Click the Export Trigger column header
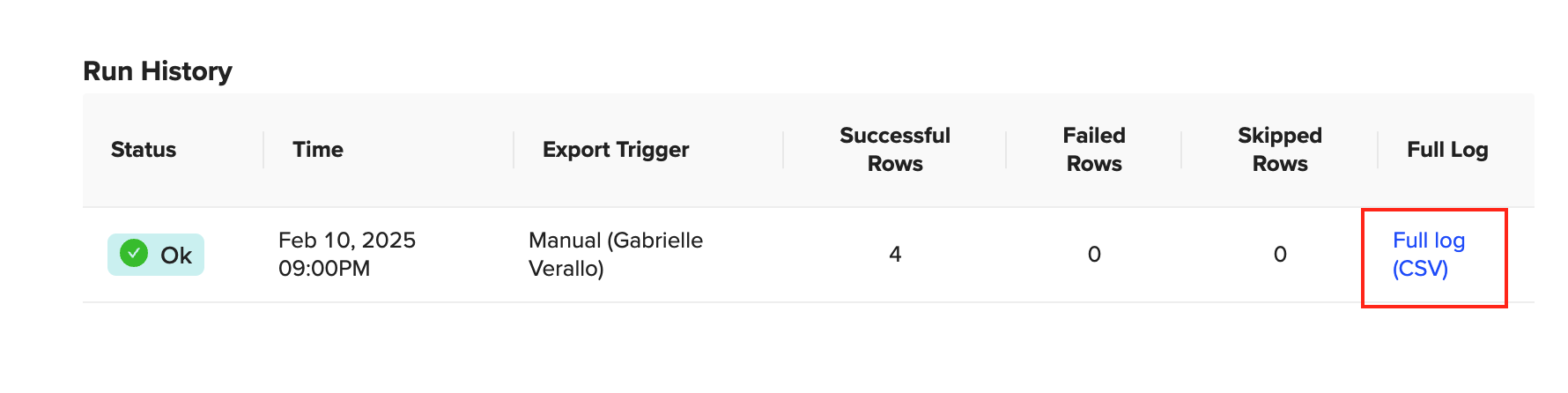 (x=615, y=150)
